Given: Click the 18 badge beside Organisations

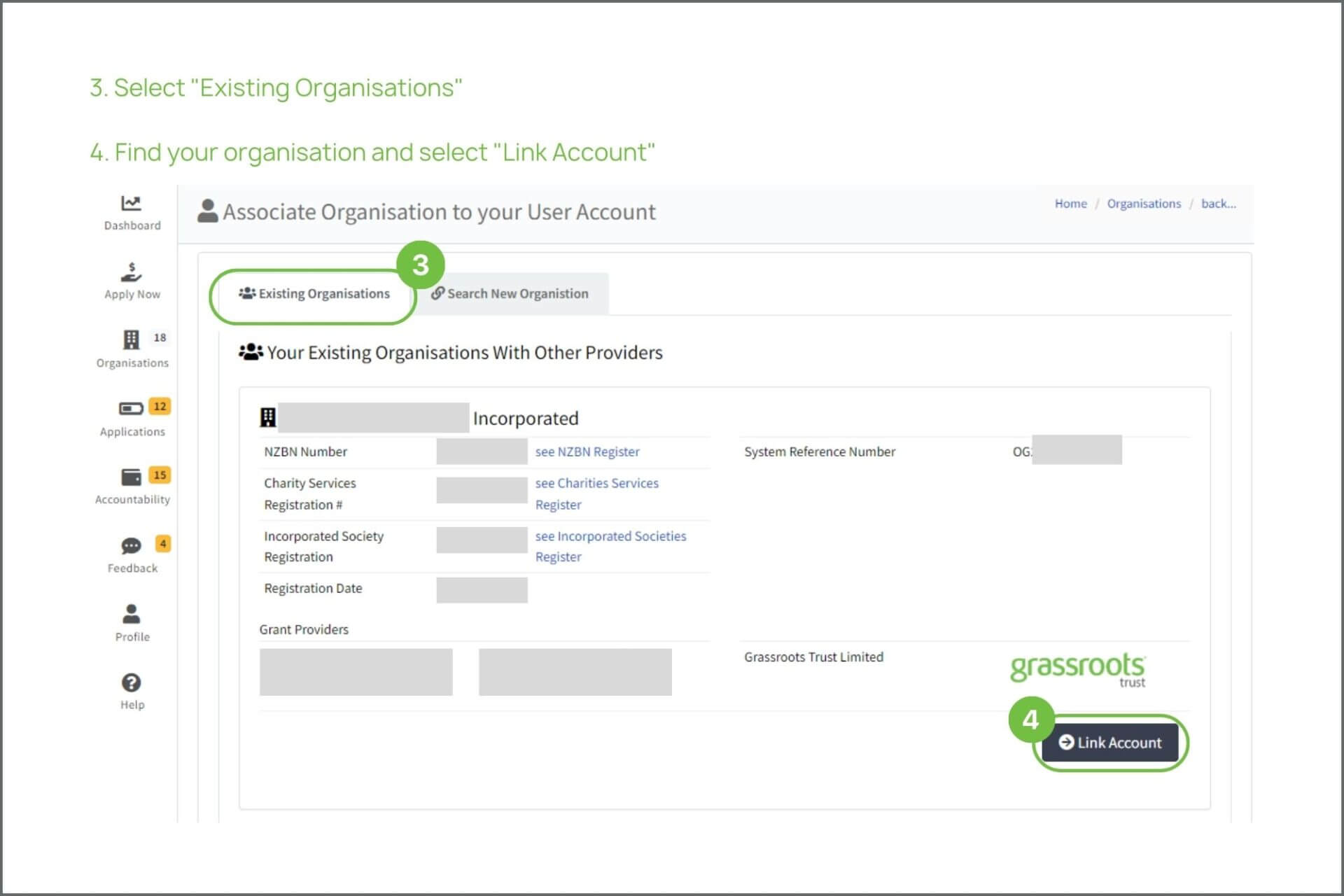Looking at the screenshot, I should (160, 337).
